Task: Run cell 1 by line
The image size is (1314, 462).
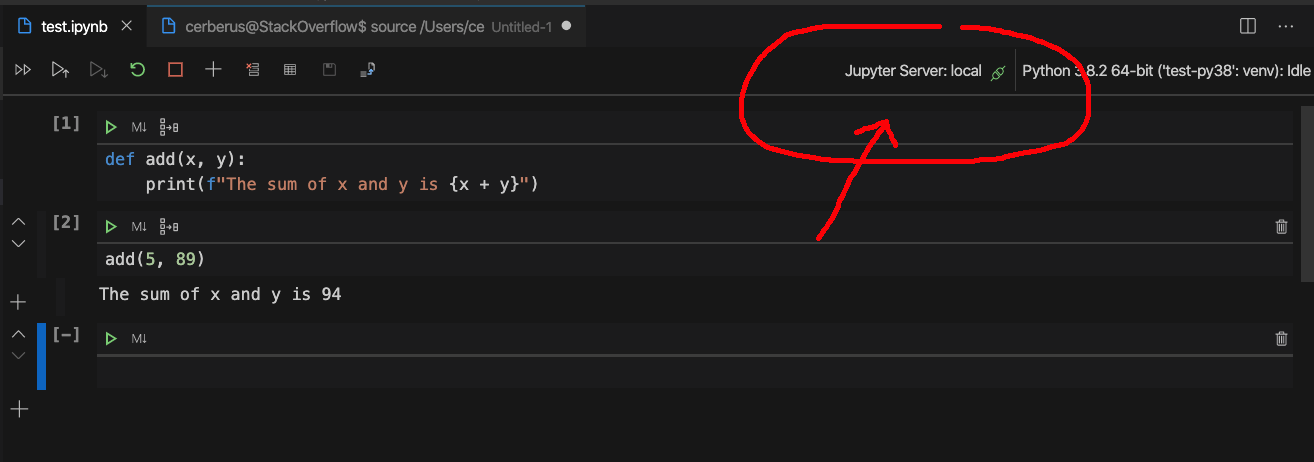Action: (169, 127)
